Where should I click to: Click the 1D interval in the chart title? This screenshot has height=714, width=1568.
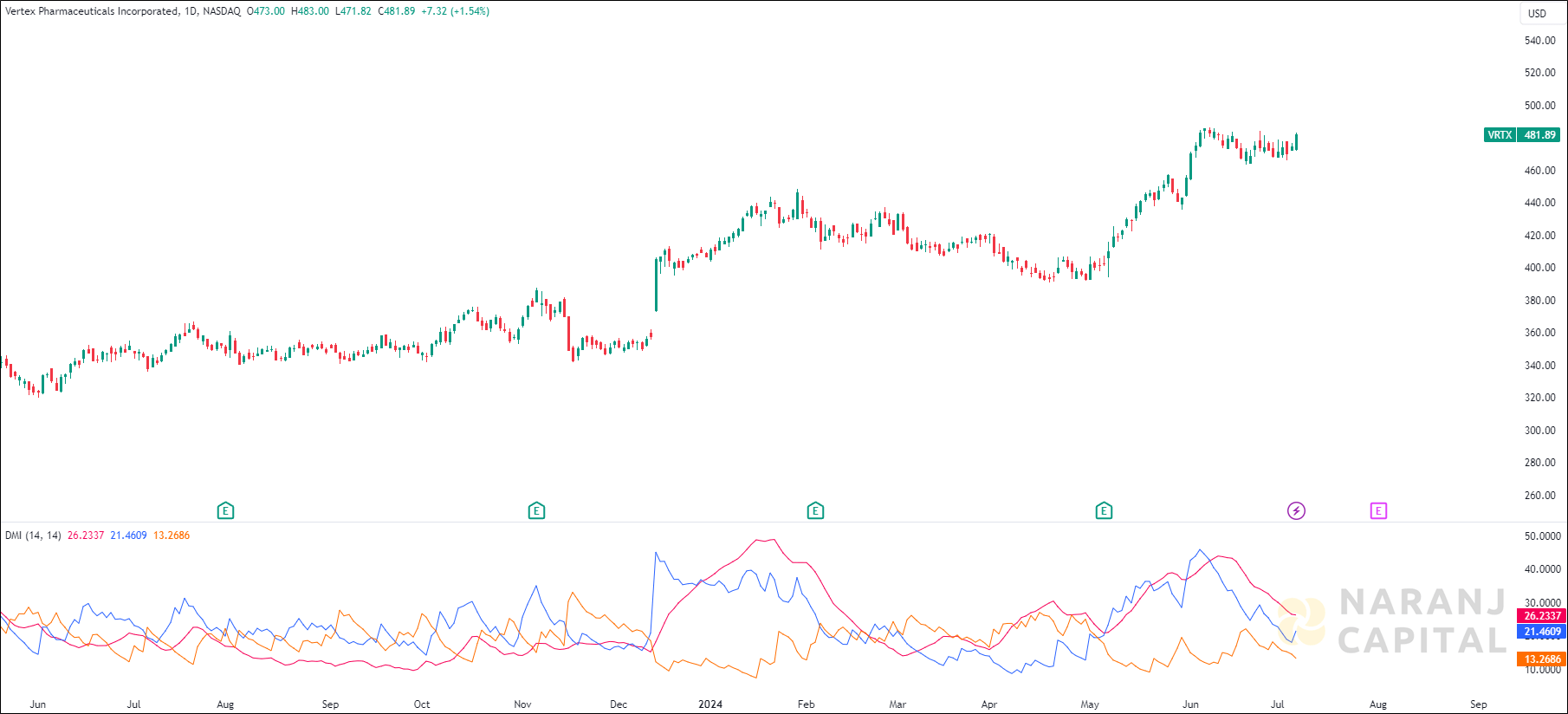[191, 11]
